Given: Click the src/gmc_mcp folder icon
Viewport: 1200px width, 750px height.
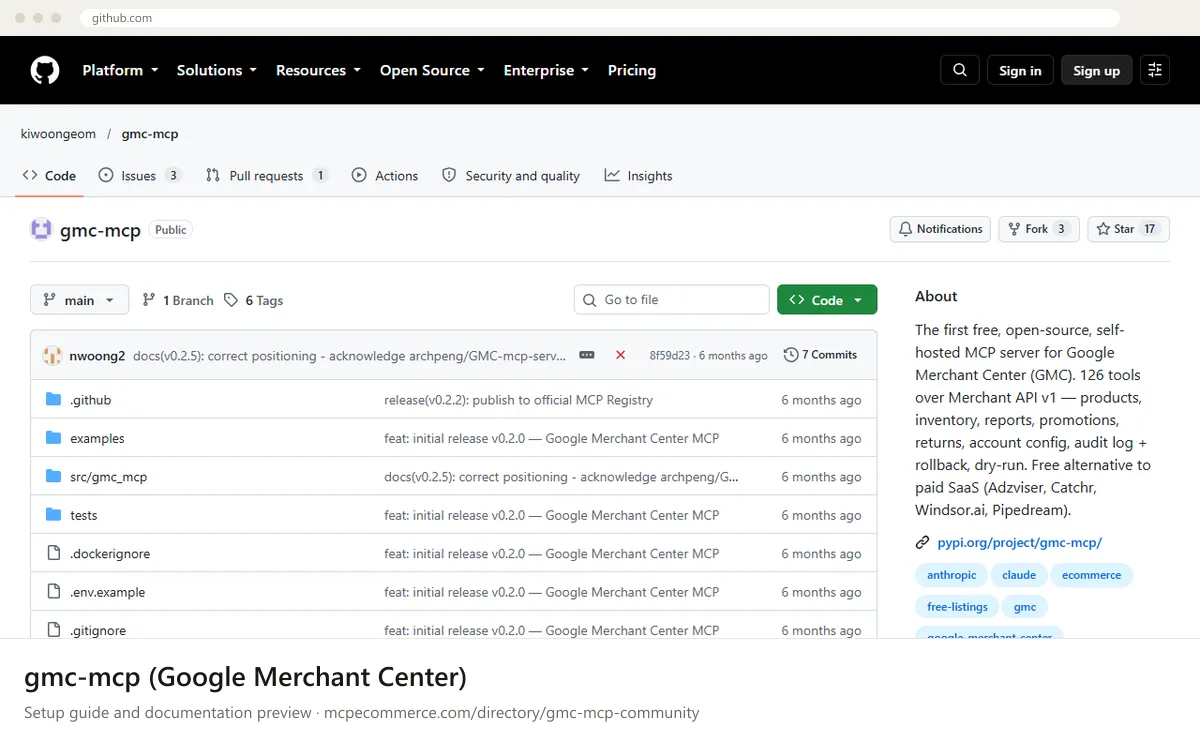Looking at the screenshot, I should click(x=54, y=477).
